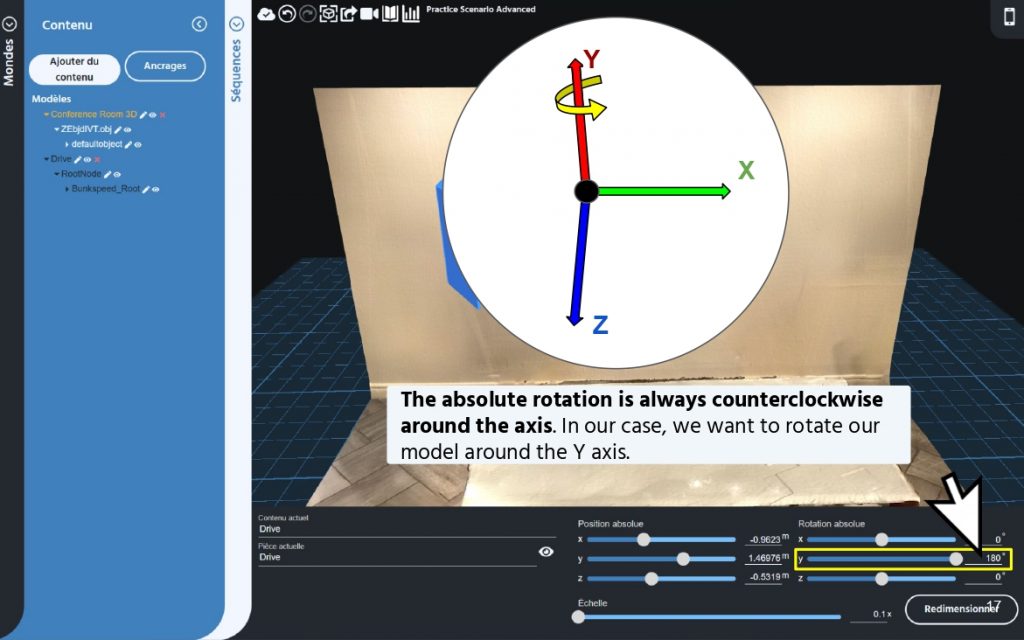This screenshot has height=640, width=1024.
Task: Click the share/export arrow icon
Action: tap(349, 14)
